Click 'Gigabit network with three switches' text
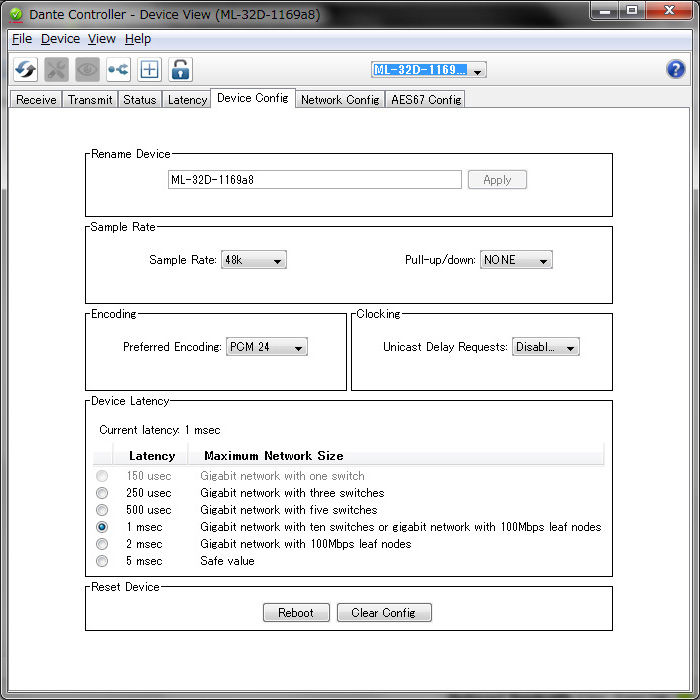This screenshot has width=700, height=700. [292, 493]
